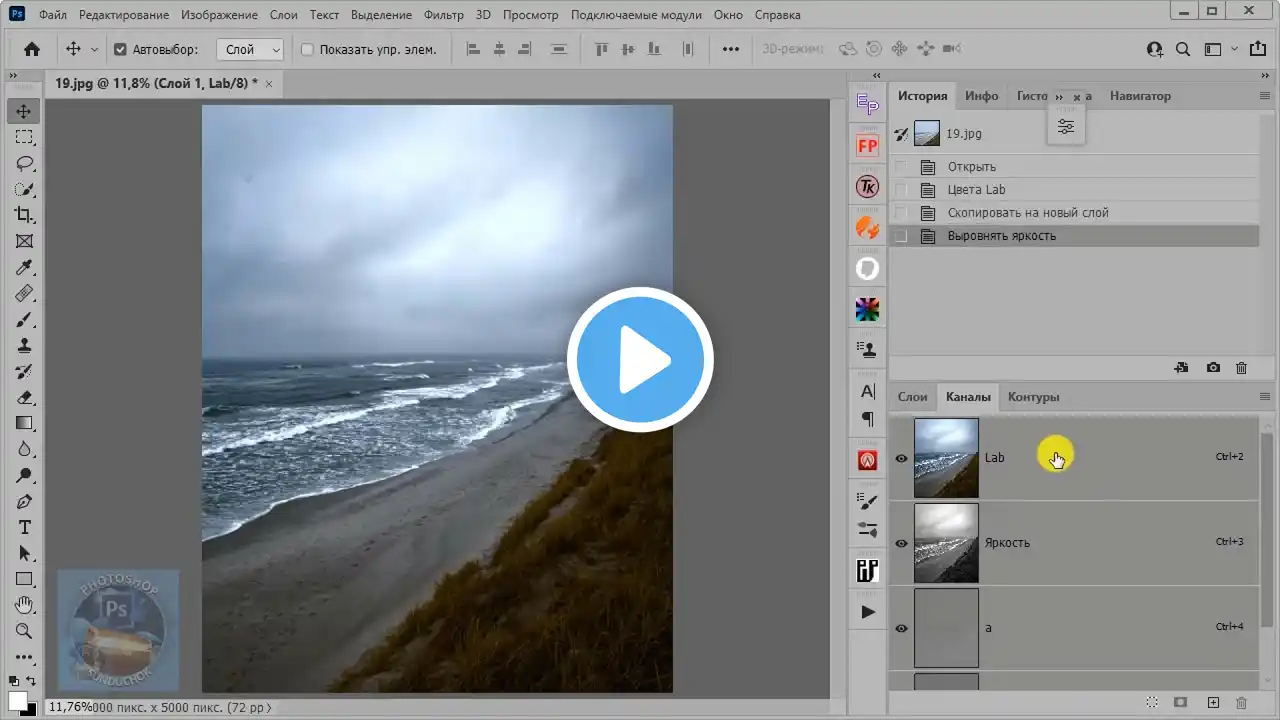Open the History panel options menu
1280x720 pixels.
pyautogui.click(x=1264, y=96)
